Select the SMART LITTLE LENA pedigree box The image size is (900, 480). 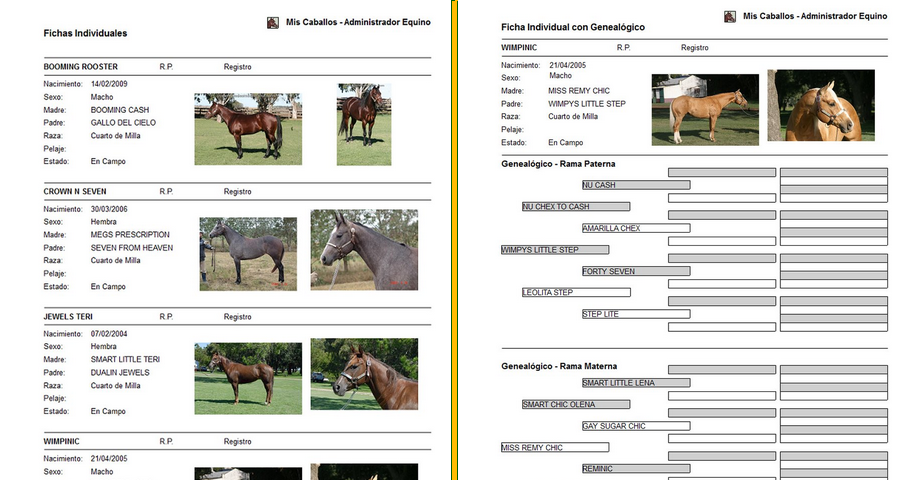pos(636,383)
